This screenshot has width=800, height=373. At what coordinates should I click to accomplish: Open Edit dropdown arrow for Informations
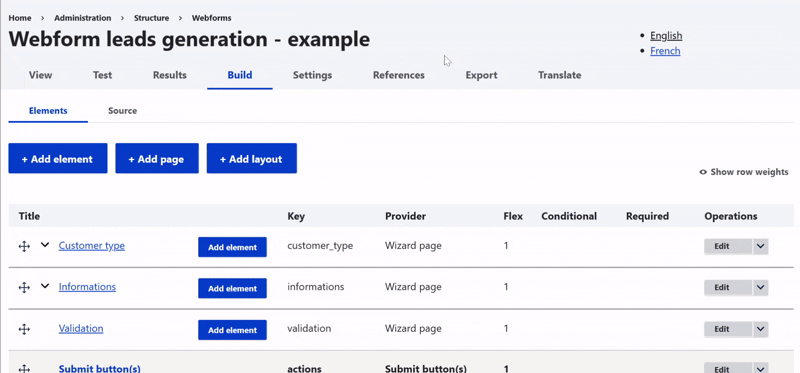[760, 288]
